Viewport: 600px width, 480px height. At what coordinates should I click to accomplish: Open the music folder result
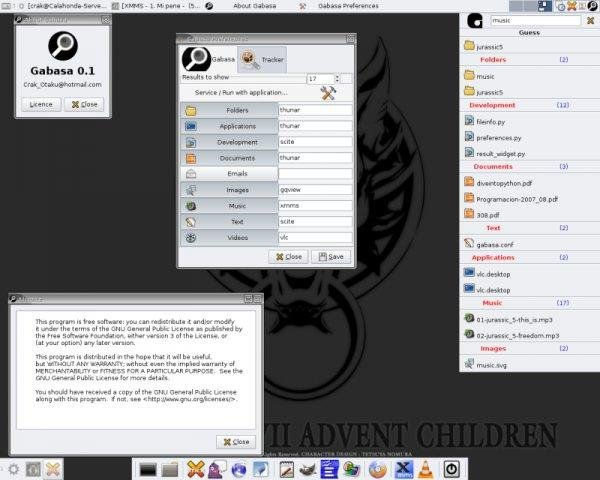(479, 76)
